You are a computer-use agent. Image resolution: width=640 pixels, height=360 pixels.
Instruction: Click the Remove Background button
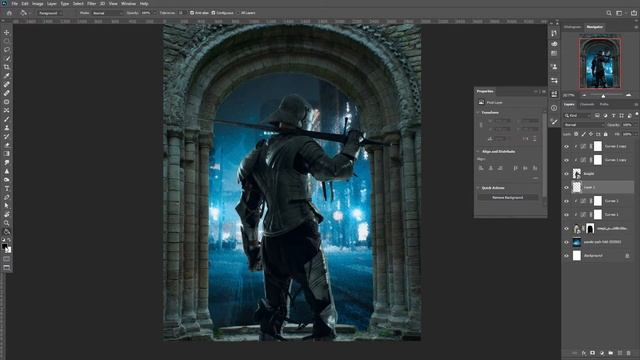508,198
